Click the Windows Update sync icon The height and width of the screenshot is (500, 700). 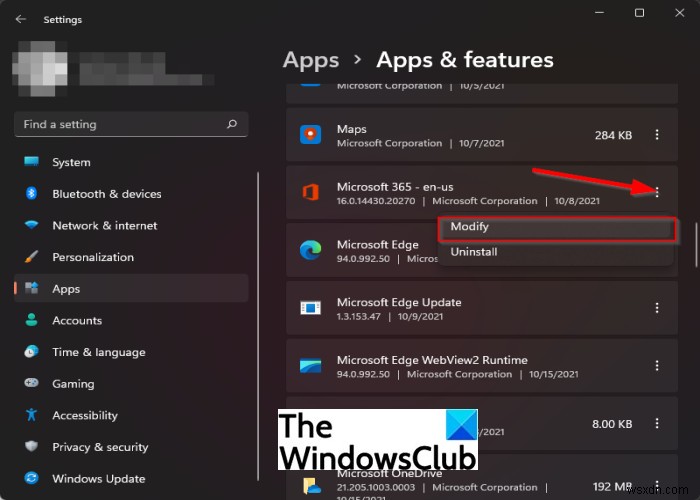click(x=31, y=478)
